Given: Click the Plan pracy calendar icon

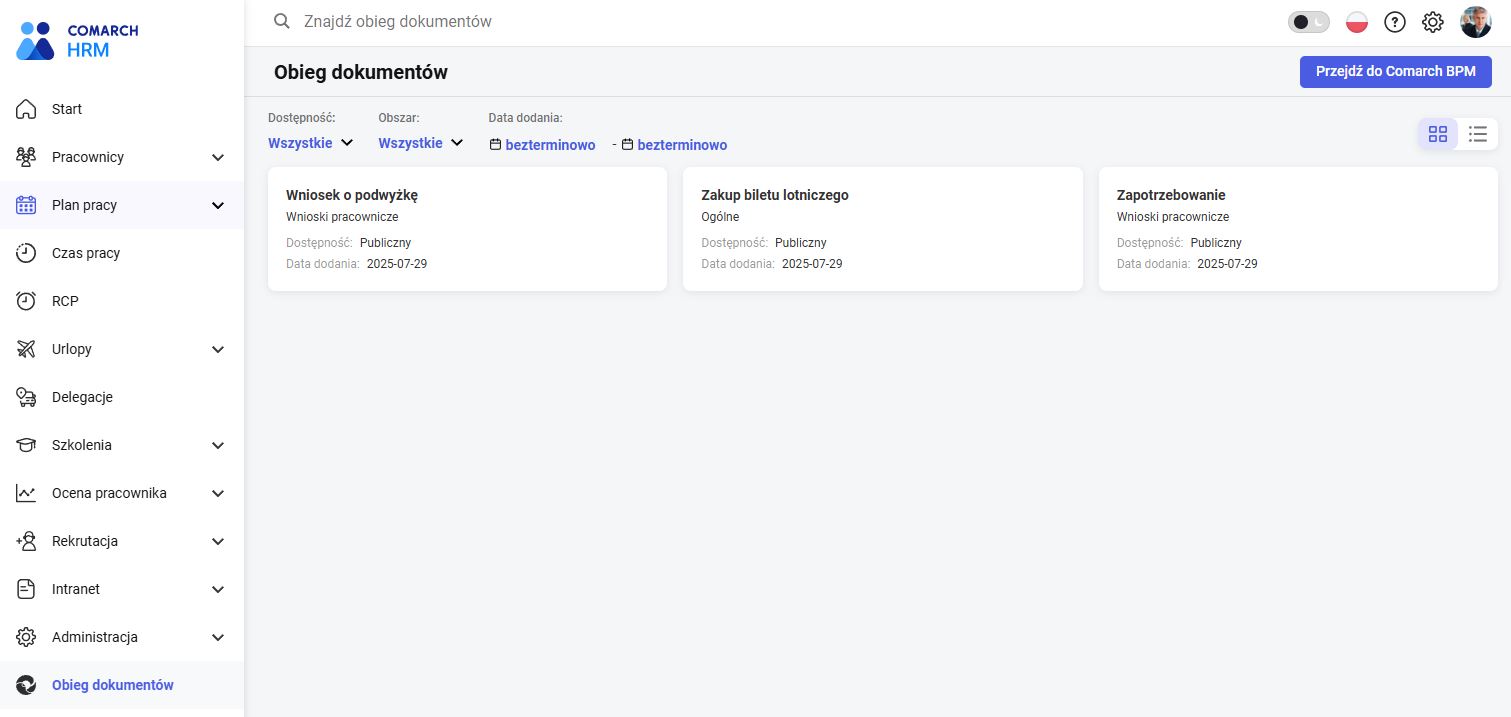Looking at the screenshot, I should [27, 205].
